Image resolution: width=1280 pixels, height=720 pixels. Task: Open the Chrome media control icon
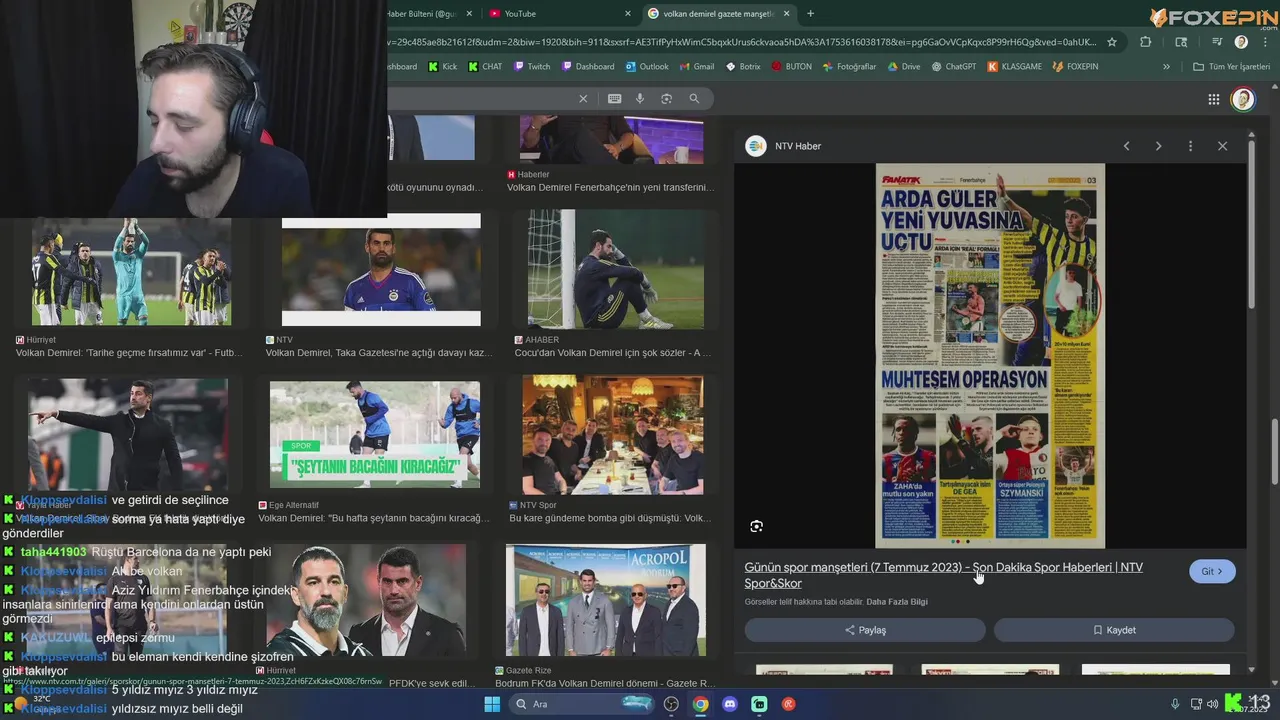point(1217,42)
